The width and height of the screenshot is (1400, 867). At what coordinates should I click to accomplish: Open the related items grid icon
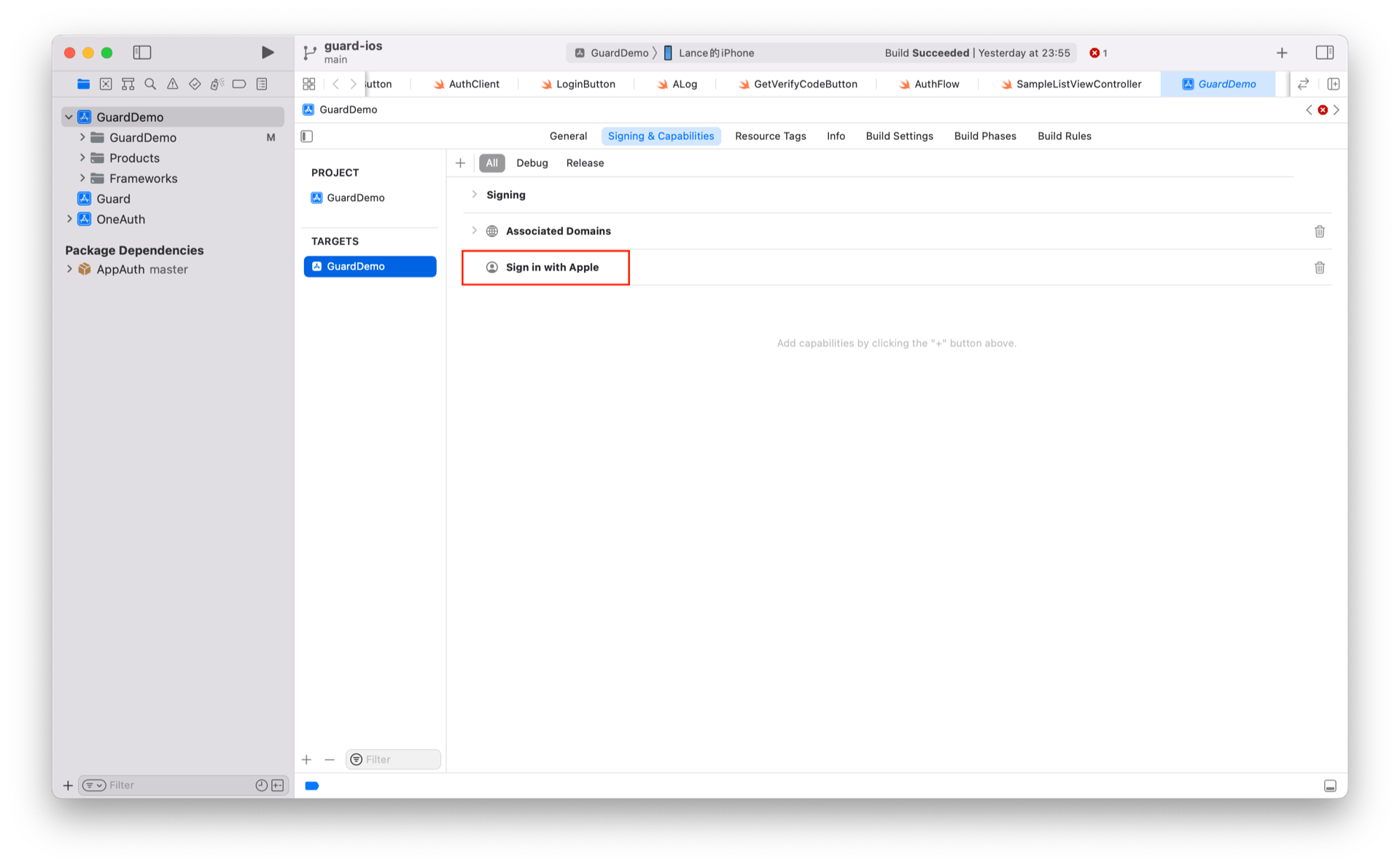(309, 84)
